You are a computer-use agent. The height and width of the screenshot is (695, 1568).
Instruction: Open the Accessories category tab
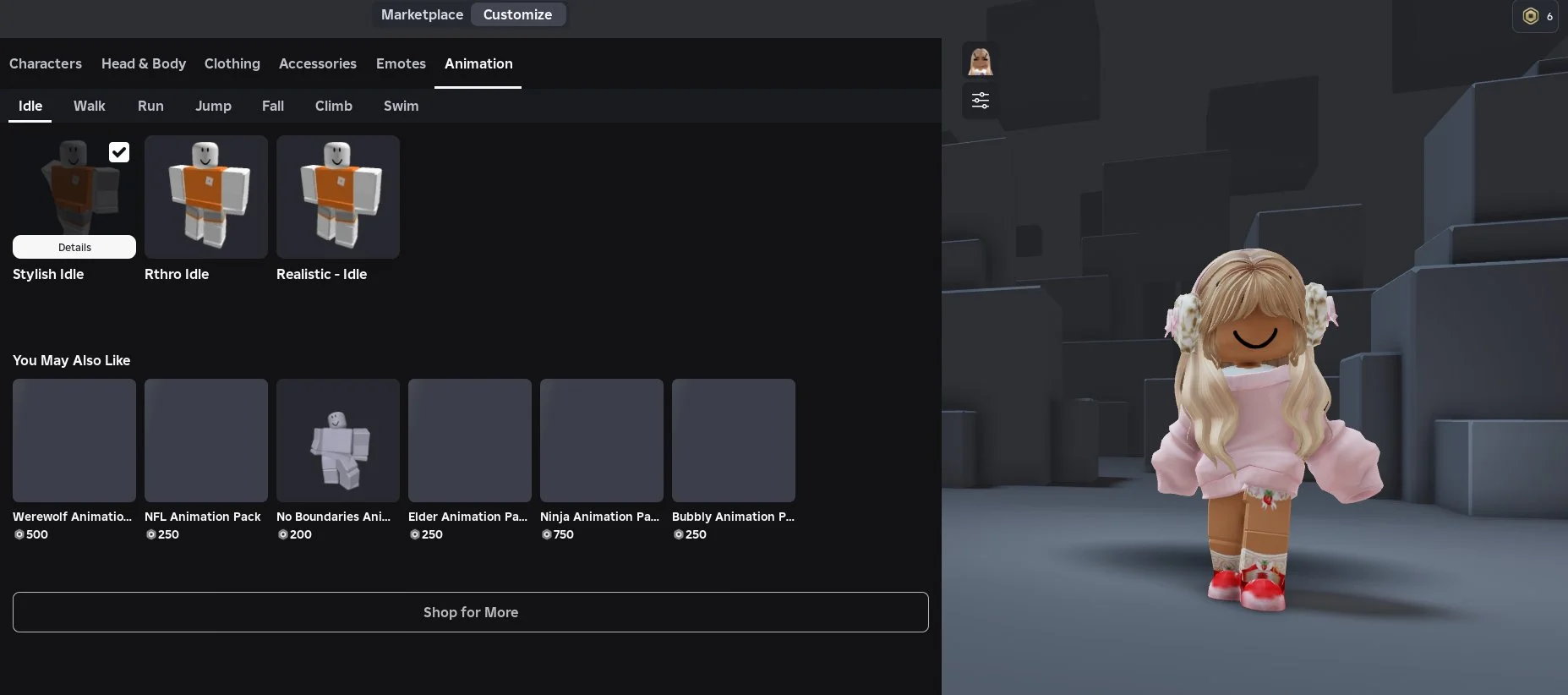click(x=318, y=63)
